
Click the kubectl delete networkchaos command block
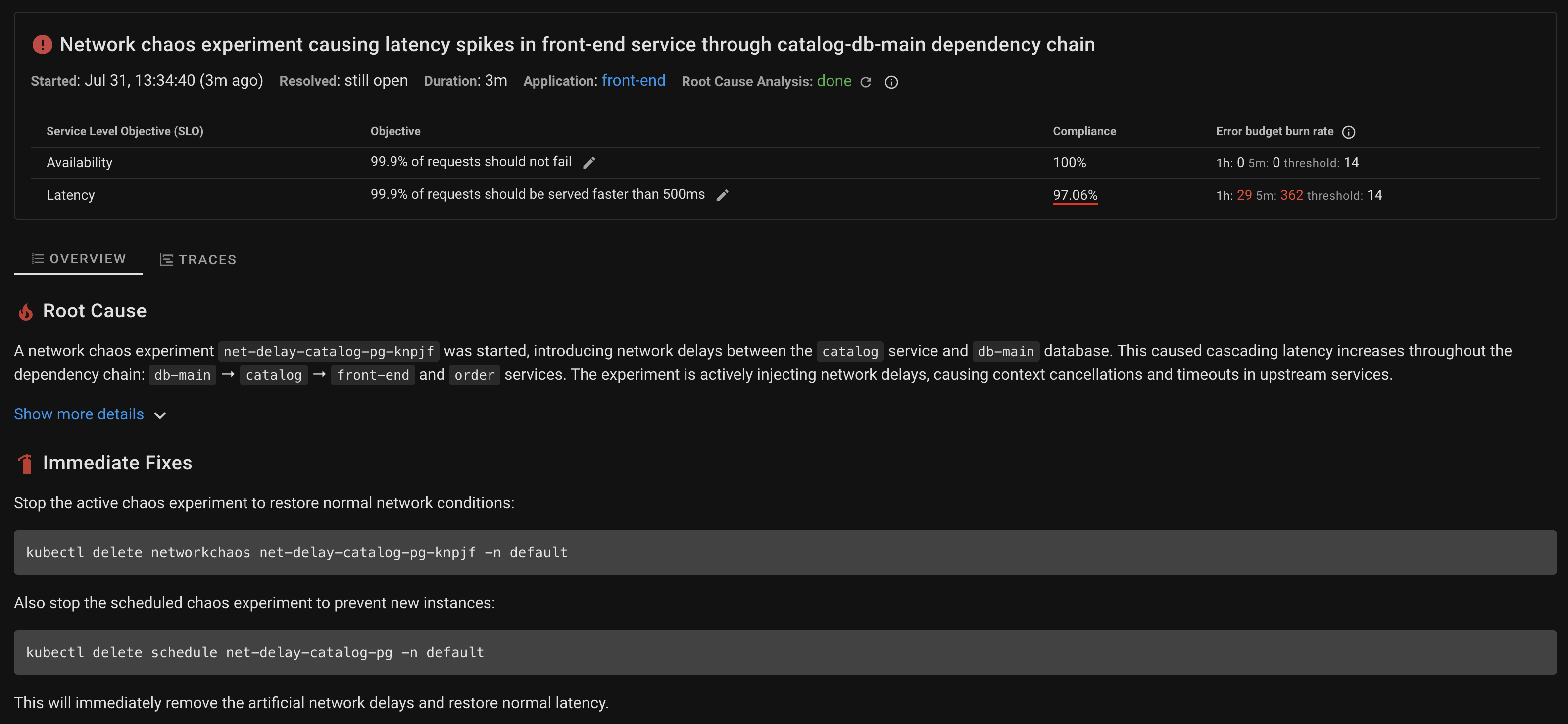784,552
